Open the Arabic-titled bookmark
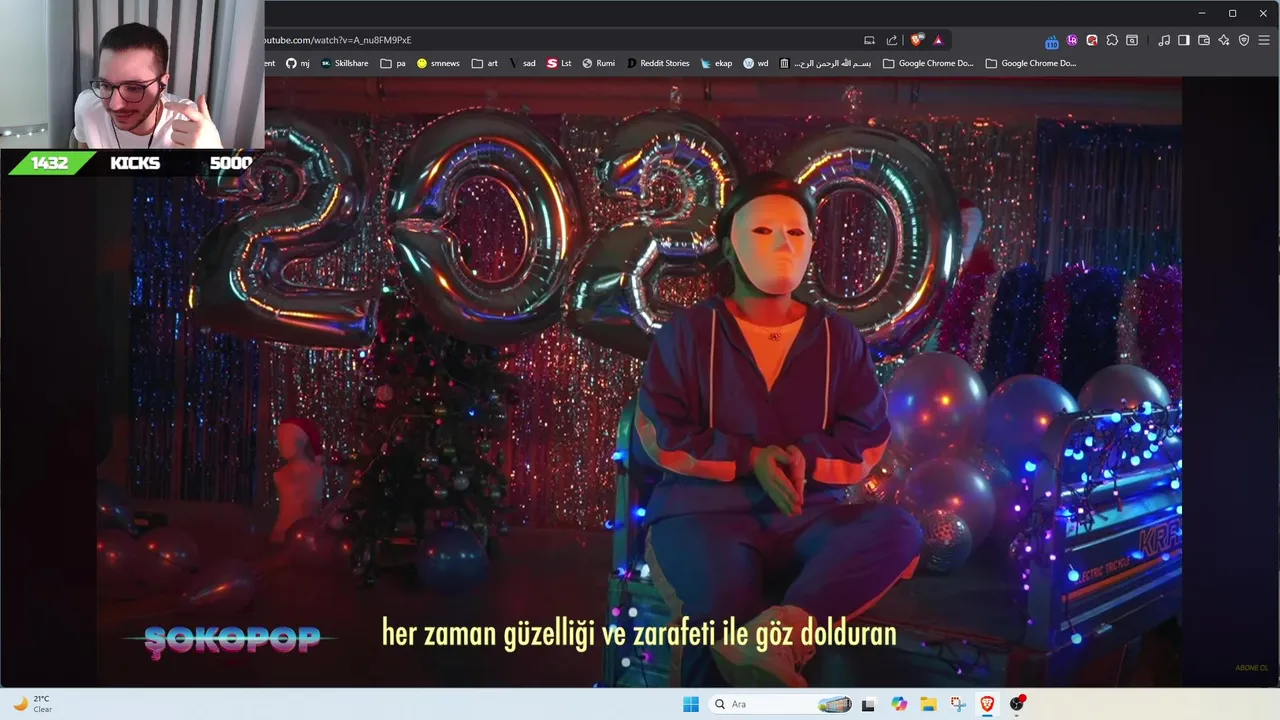 pos(825,63)
